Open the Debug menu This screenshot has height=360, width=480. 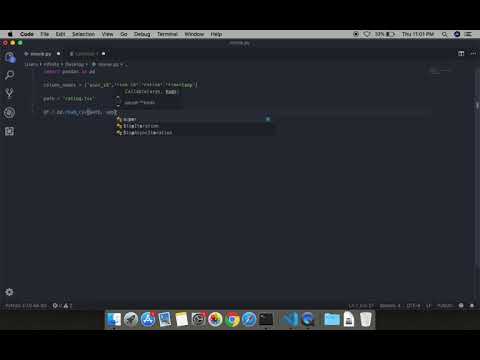142,34
